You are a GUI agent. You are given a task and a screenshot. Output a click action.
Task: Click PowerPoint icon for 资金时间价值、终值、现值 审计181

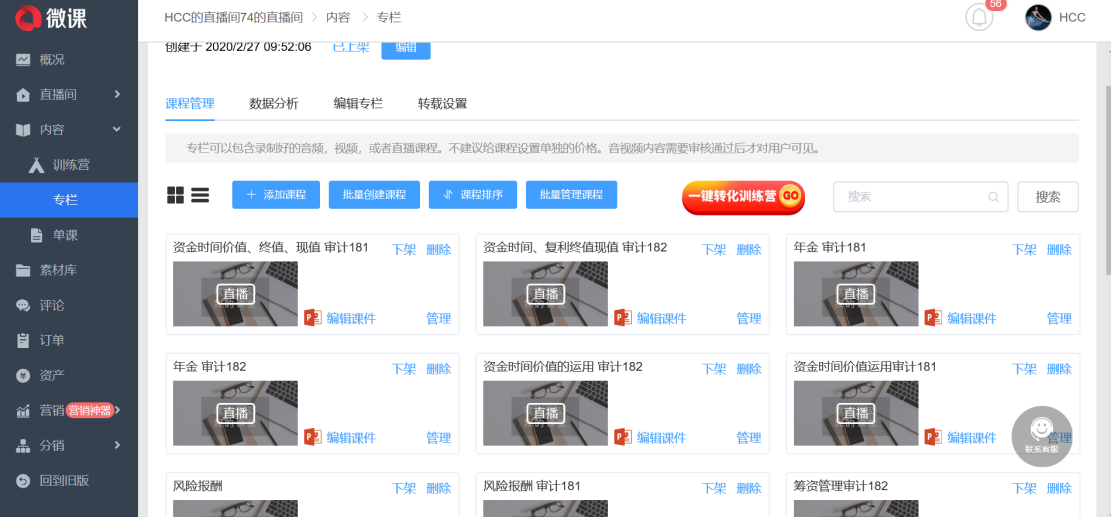point(312,318)
